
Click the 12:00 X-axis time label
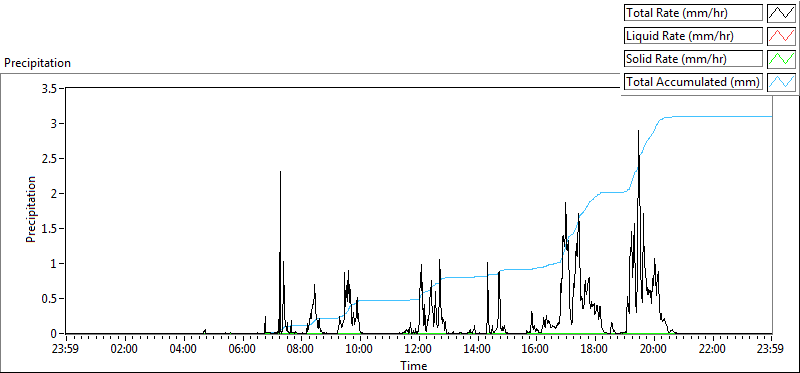[419, 350]
